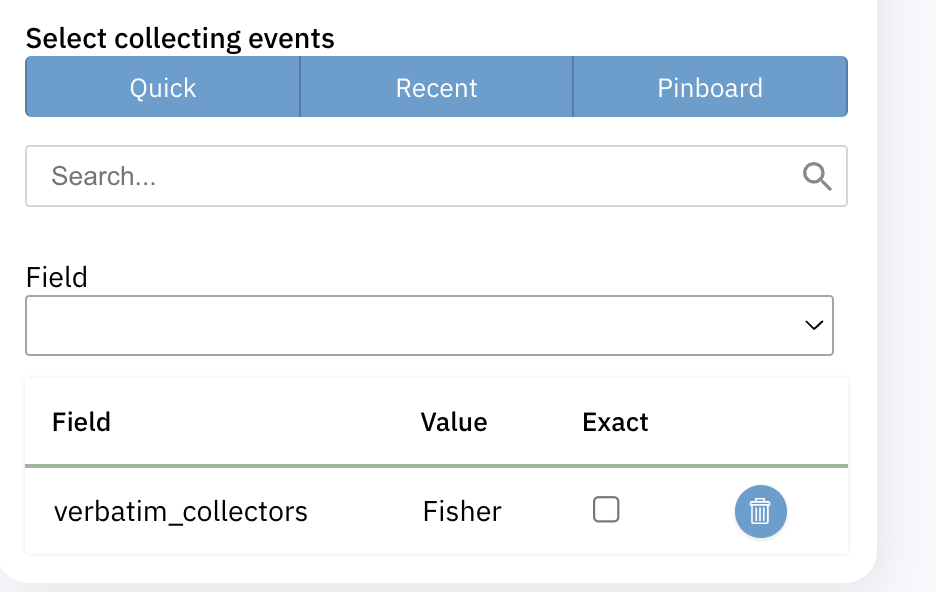Click the Fisher value in the table
Viewport: 936px width, 592px height.
coord(461,511)
